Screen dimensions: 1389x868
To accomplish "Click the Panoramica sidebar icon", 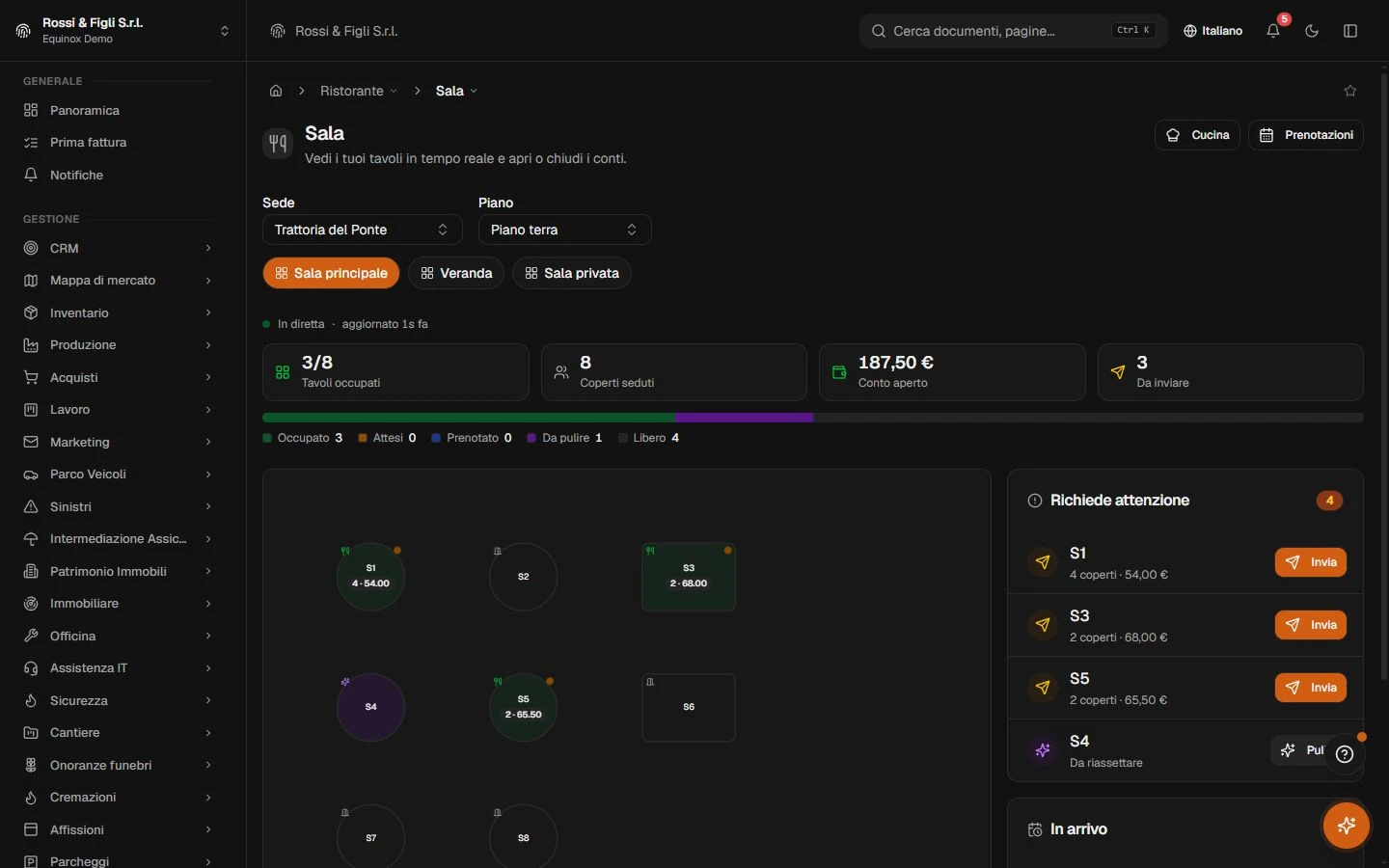I will (x=31, y=111).
